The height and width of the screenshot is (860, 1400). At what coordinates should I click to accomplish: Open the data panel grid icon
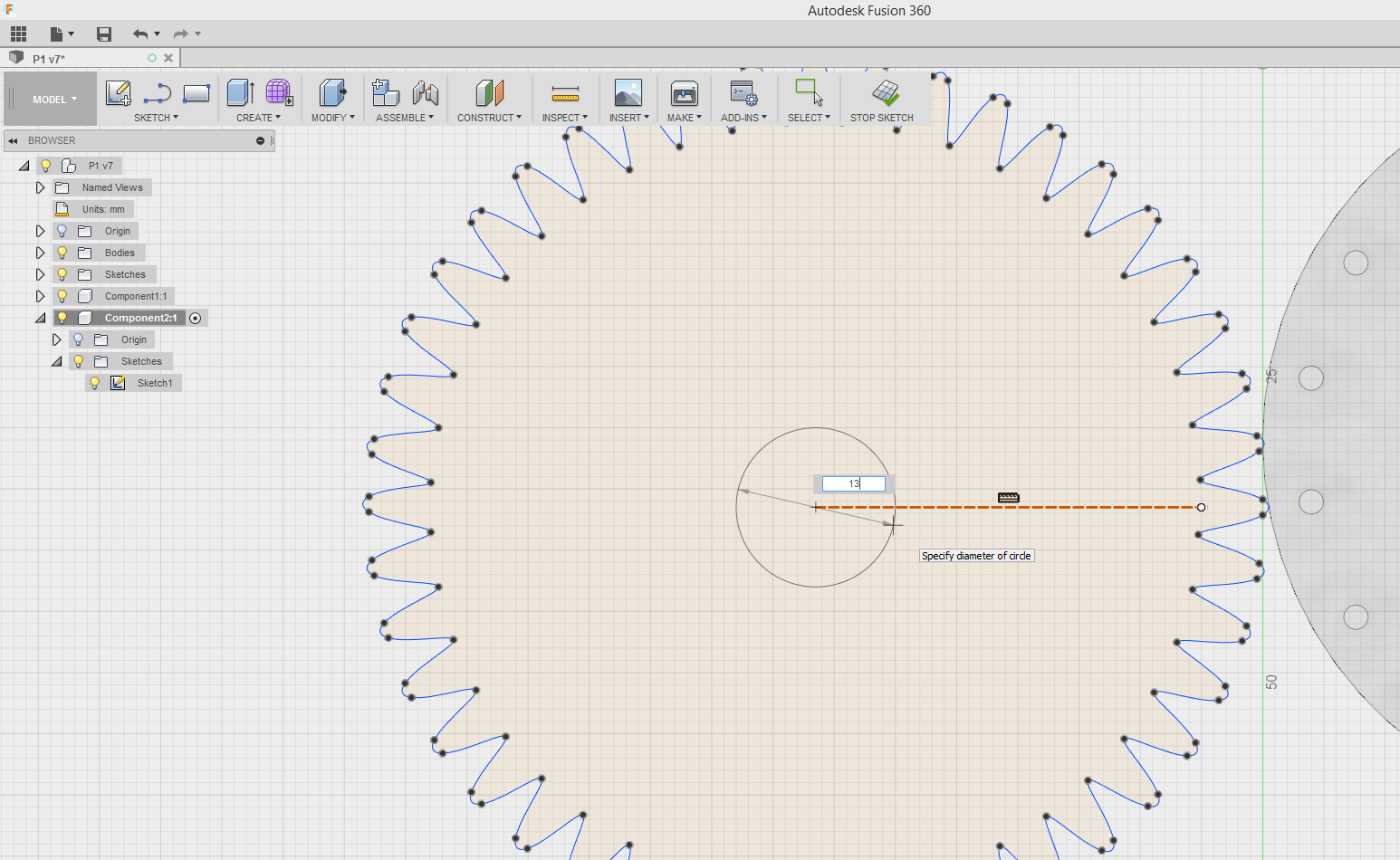point(18,34)
